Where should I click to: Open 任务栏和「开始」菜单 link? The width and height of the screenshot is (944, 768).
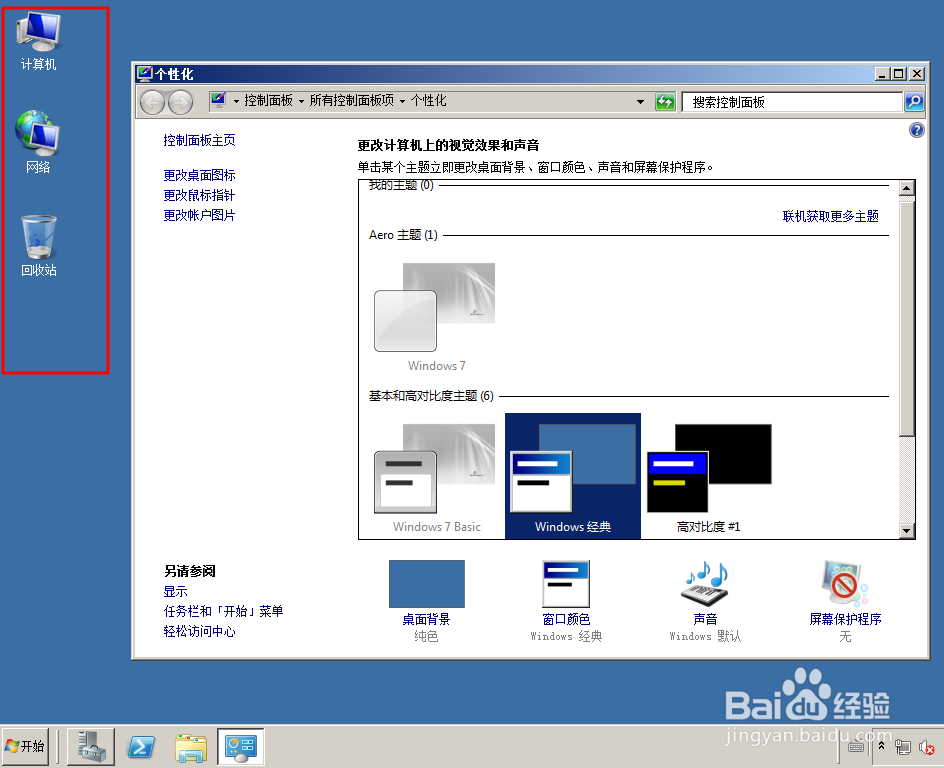coord(223,612)
